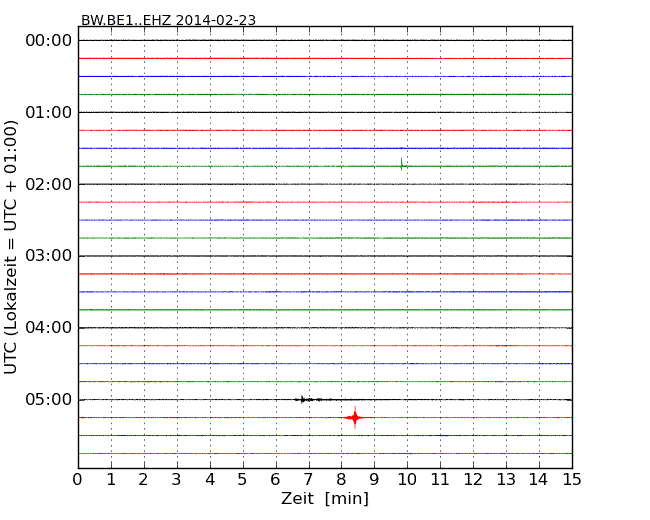Select the 05:00 time label
The width and height of the screenshot is (650, 520).
pyautogui.click(x=49, y=399)
